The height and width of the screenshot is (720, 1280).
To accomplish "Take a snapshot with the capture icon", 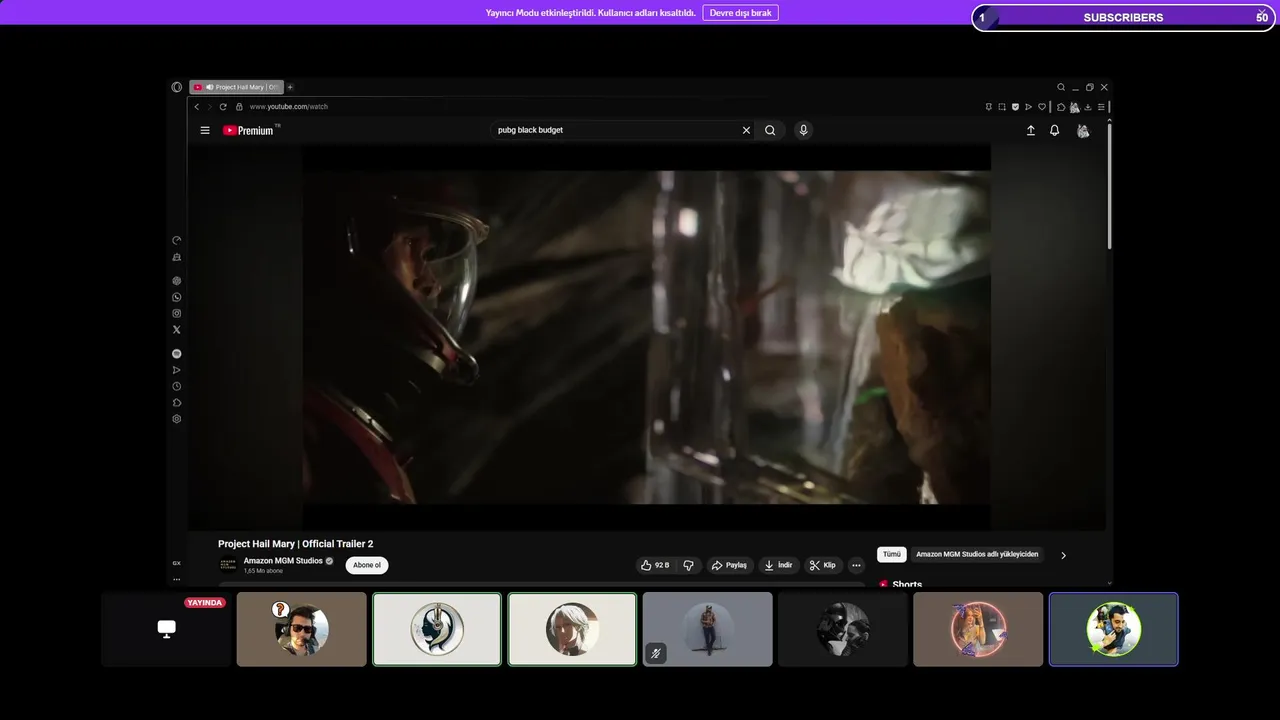I will [x=1002, y=107].
